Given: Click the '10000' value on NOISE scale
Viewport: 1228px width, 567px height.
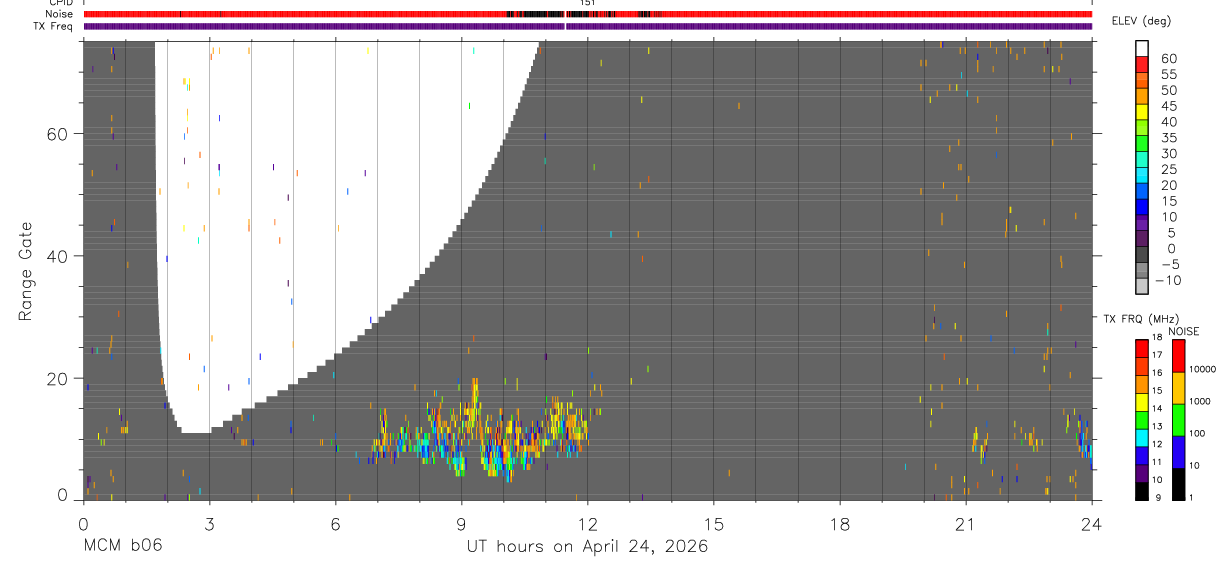Looking at the screenshot, I should [x=1203, y=369].
